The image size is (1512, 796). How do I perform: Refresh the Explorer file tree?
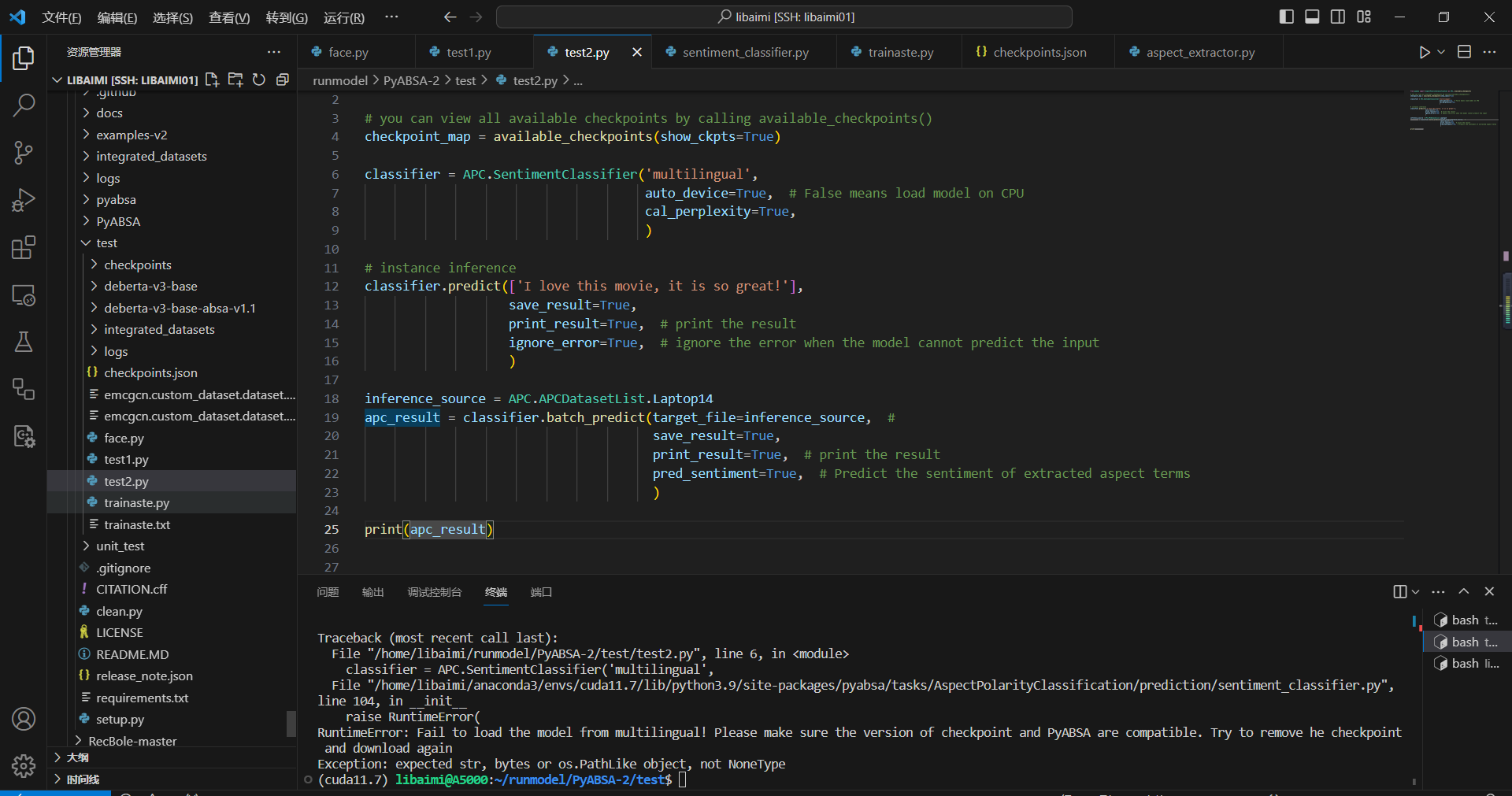pos(259,80)
